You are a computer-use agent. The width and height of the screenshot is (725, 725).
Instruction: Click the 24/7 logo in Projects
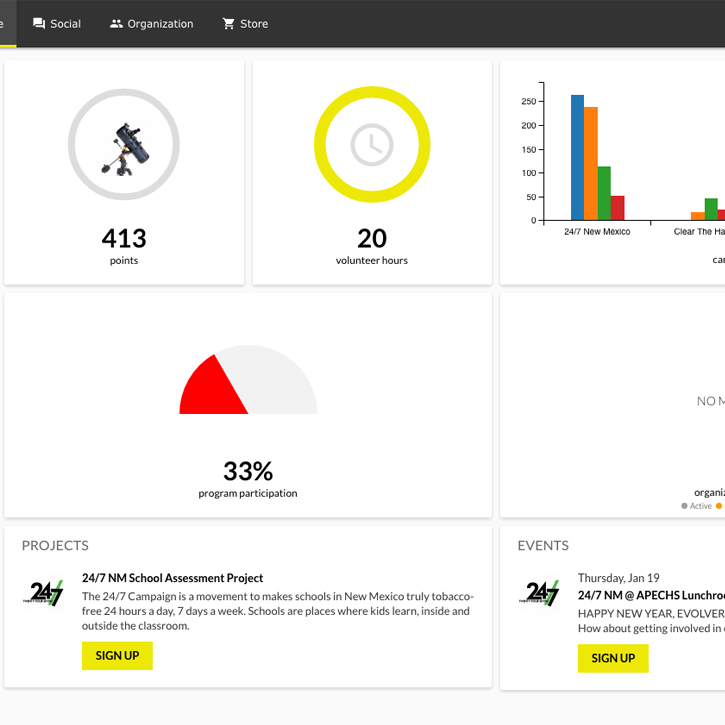43,593
